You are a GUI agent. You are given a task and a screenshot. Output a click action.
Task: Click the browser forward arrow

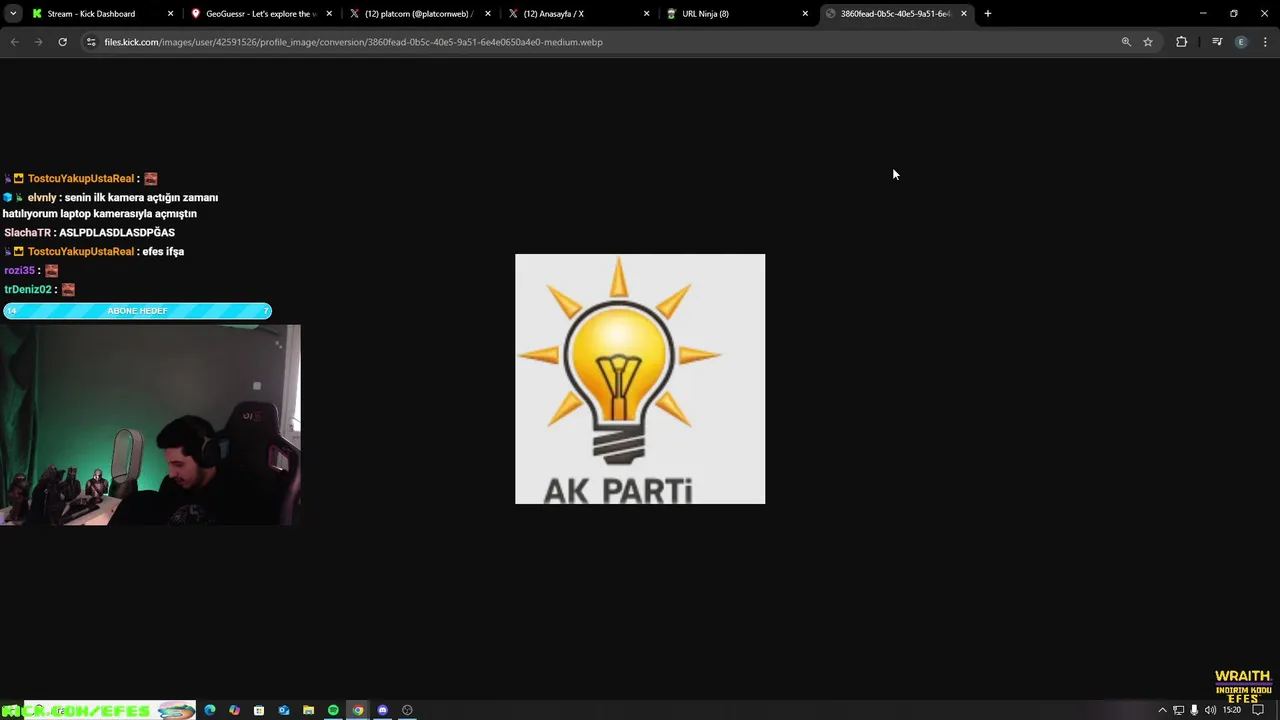[38, 42]
